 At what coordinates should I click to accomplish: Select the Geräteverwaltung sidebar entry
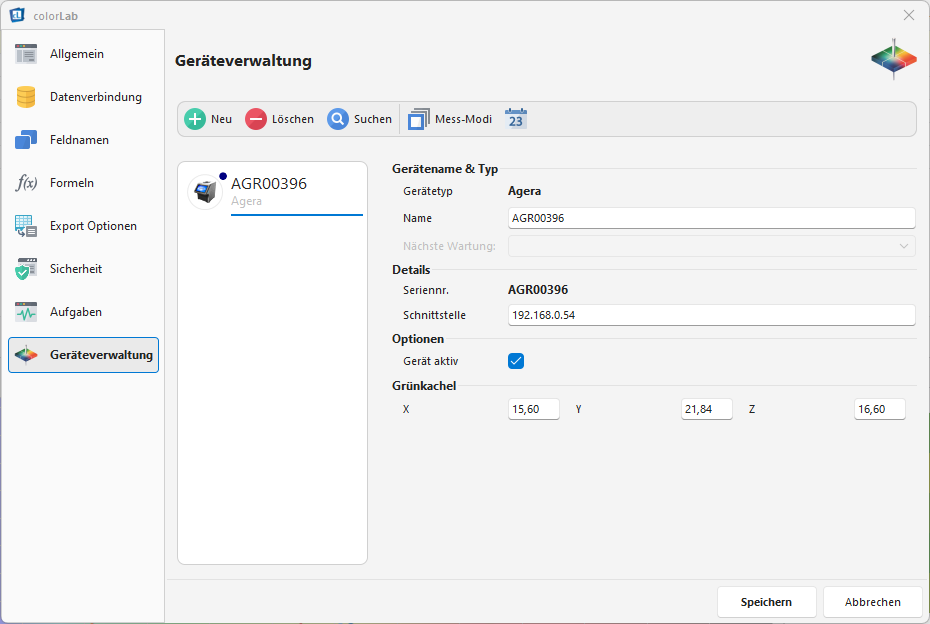tap(83, 354)
